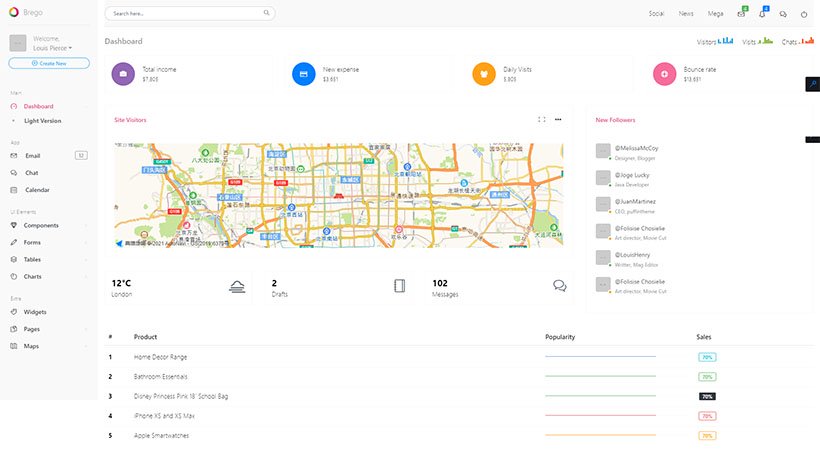Click the purple Total income icon
The height and width of the screenshot is (451, 820).
tap(123, 74)
